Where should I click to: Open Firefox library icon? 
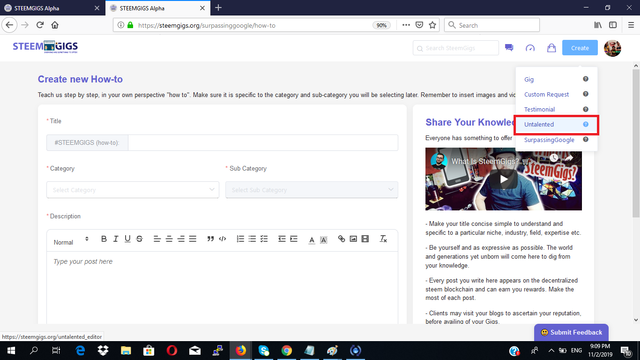click(598, 25)
